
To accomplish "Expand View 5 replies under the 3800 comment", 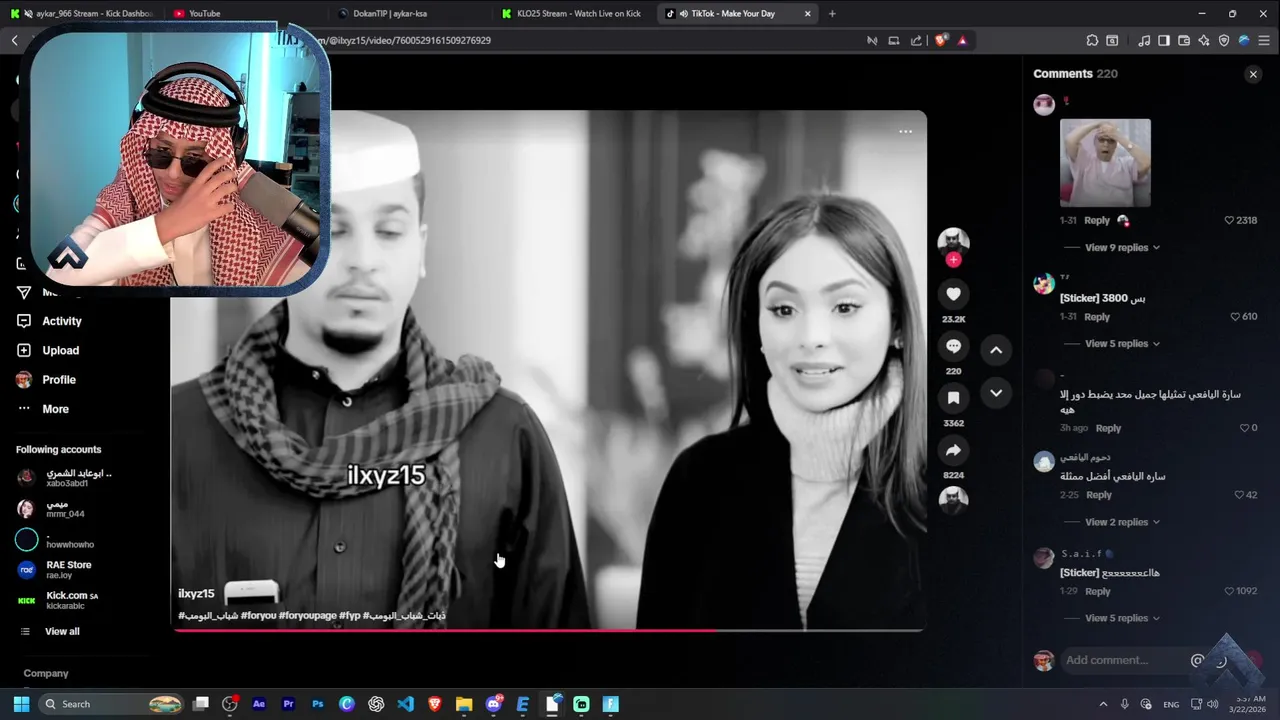I will point(1122,343).
